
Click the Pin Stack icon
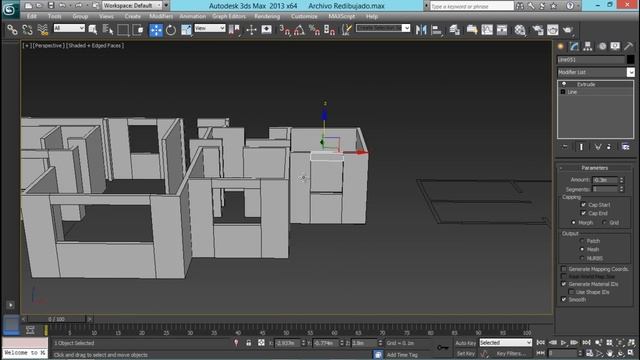point(565,147)
